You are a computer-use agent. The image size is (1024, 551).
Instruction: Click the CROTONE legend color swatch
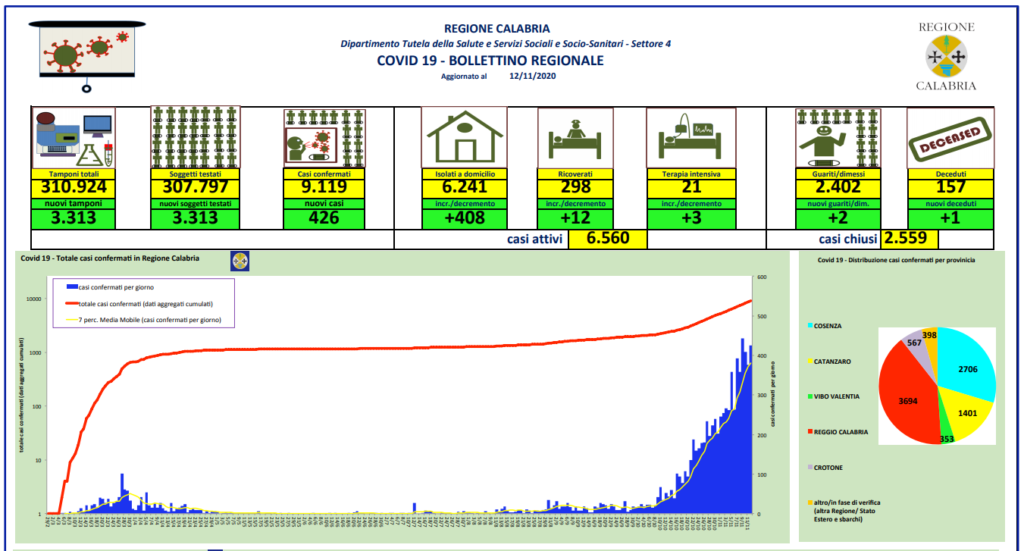point(810,467)
